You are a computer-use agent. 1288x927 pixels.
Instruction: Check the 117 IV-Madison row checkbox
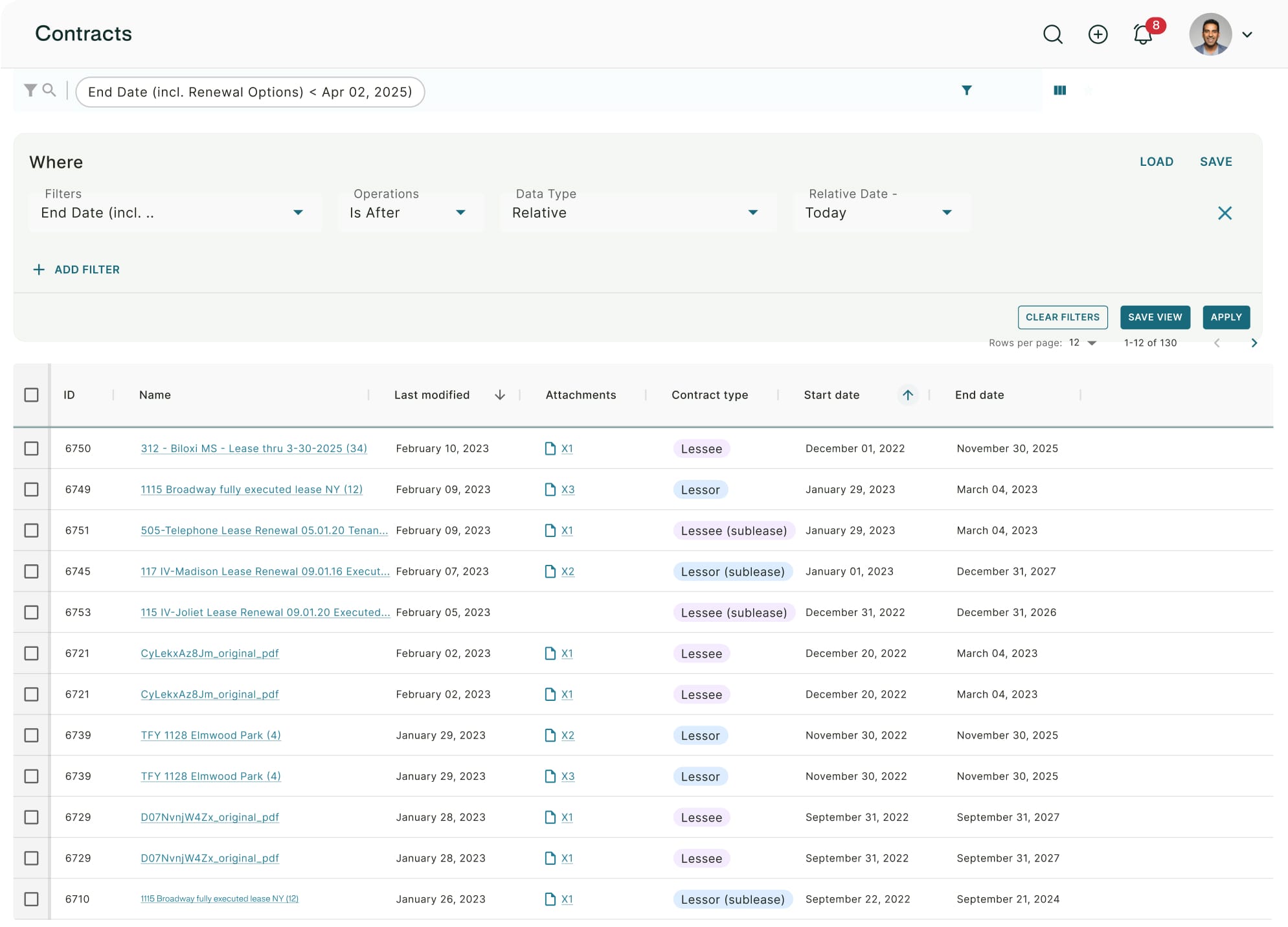click(x=31, y=571)
